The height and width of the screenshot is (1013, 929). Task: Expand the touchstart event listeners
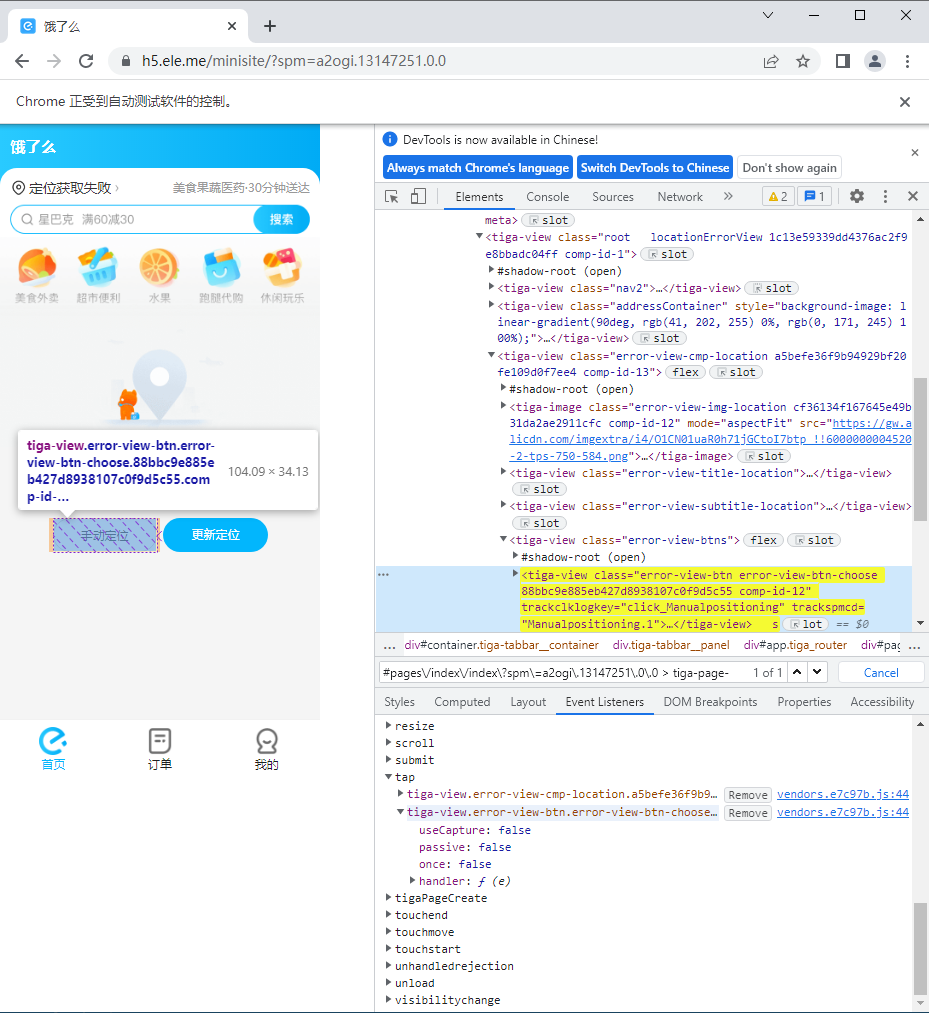coord(388,948)
